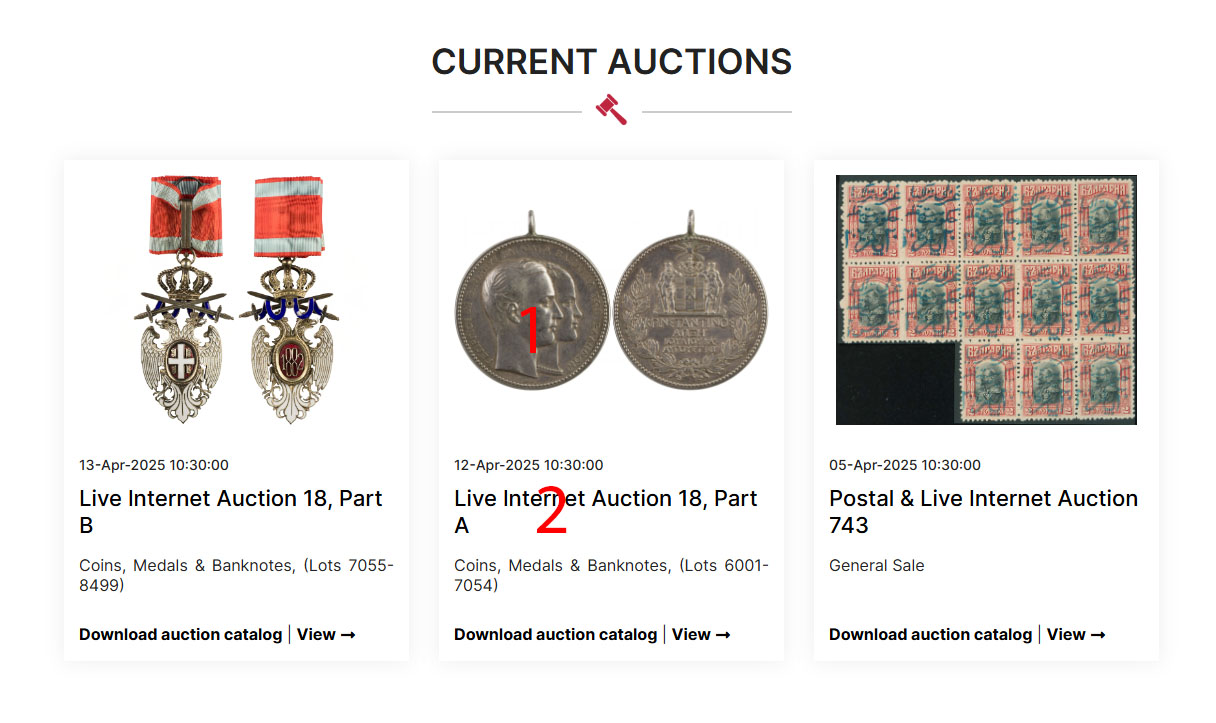Click the arrow beside Part B's View link
This screenshot has height=723, width=1216.
tap(348, 635)
